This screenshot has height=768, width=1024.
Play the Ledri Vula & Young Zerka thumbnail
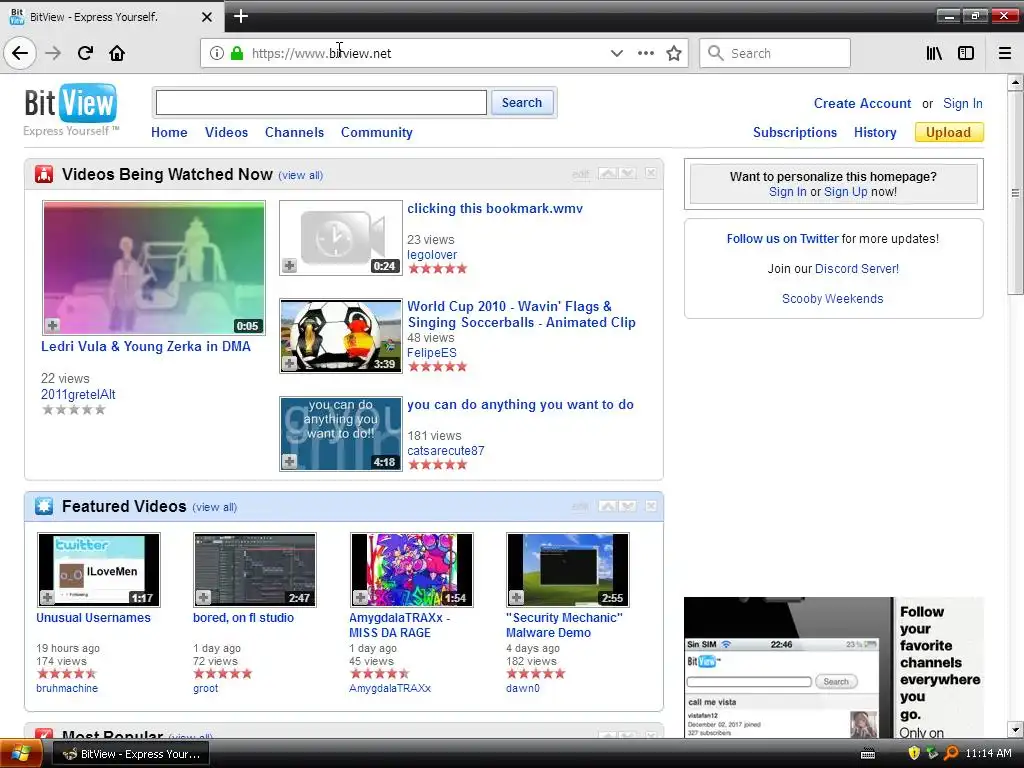pyautogui.click(x=154, y=267)
